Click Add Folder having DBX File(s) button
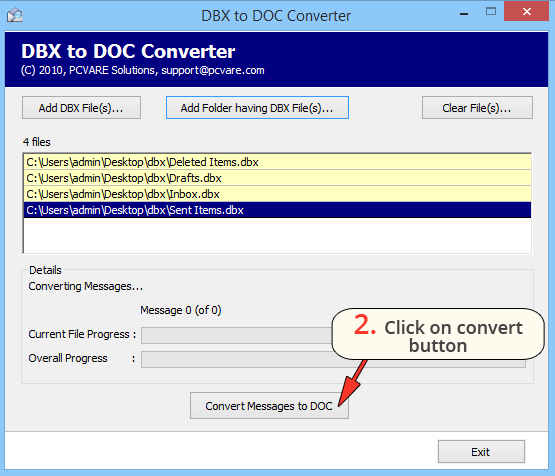Image resolution: width=555 pixels, height=476 pixels. [x=257, y=108]
